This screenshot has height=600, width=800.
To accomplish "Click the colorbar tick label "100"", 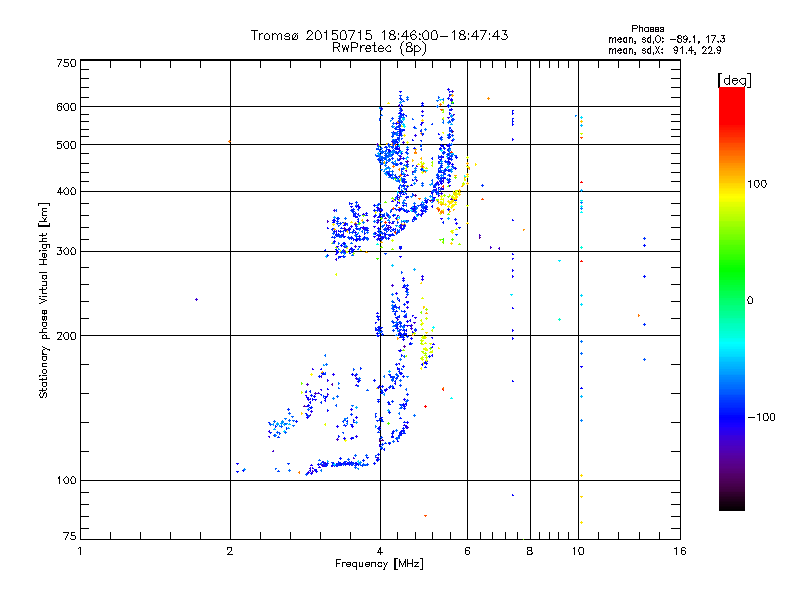I will pos(757,184).
